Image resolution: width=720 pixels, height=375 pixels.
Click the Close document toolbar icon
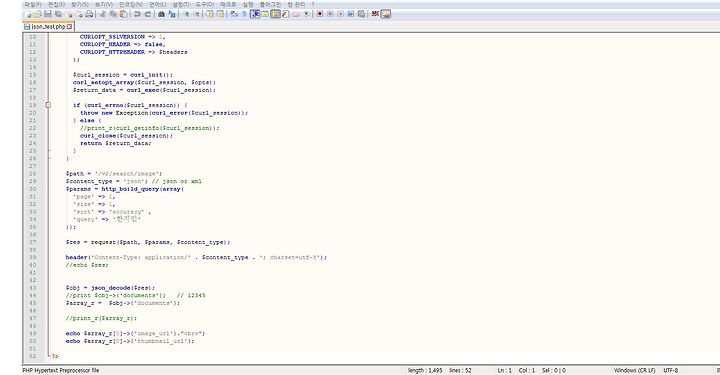69,14
